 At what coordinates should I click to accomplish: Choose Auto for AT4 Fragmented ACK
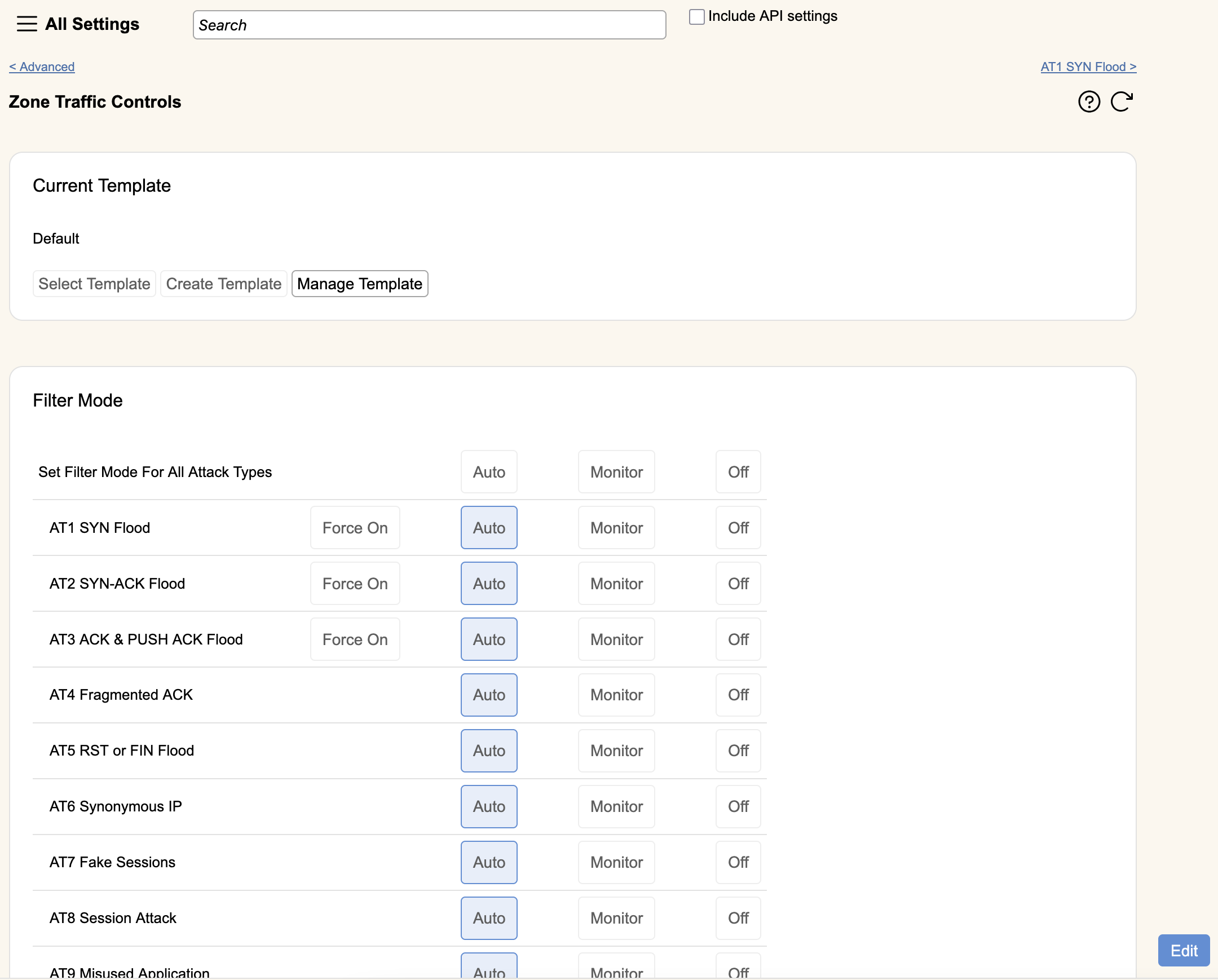click(489, 695)
